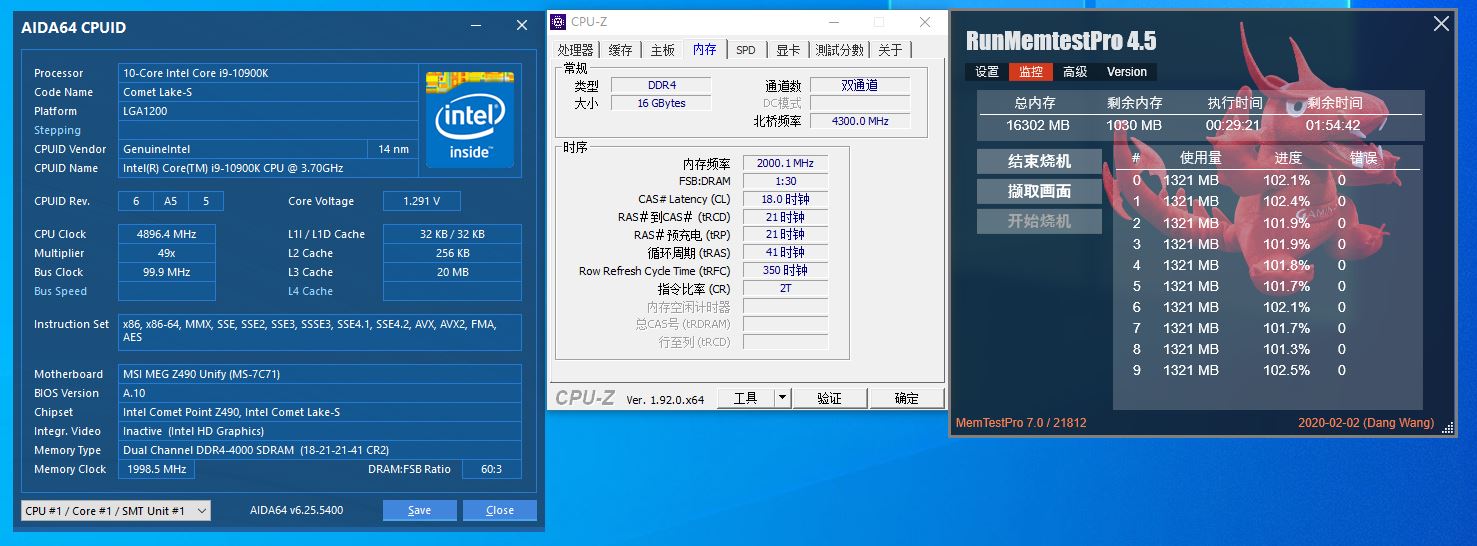Click the 北桥频率 4300.0 MHz field

coord(860,121)
